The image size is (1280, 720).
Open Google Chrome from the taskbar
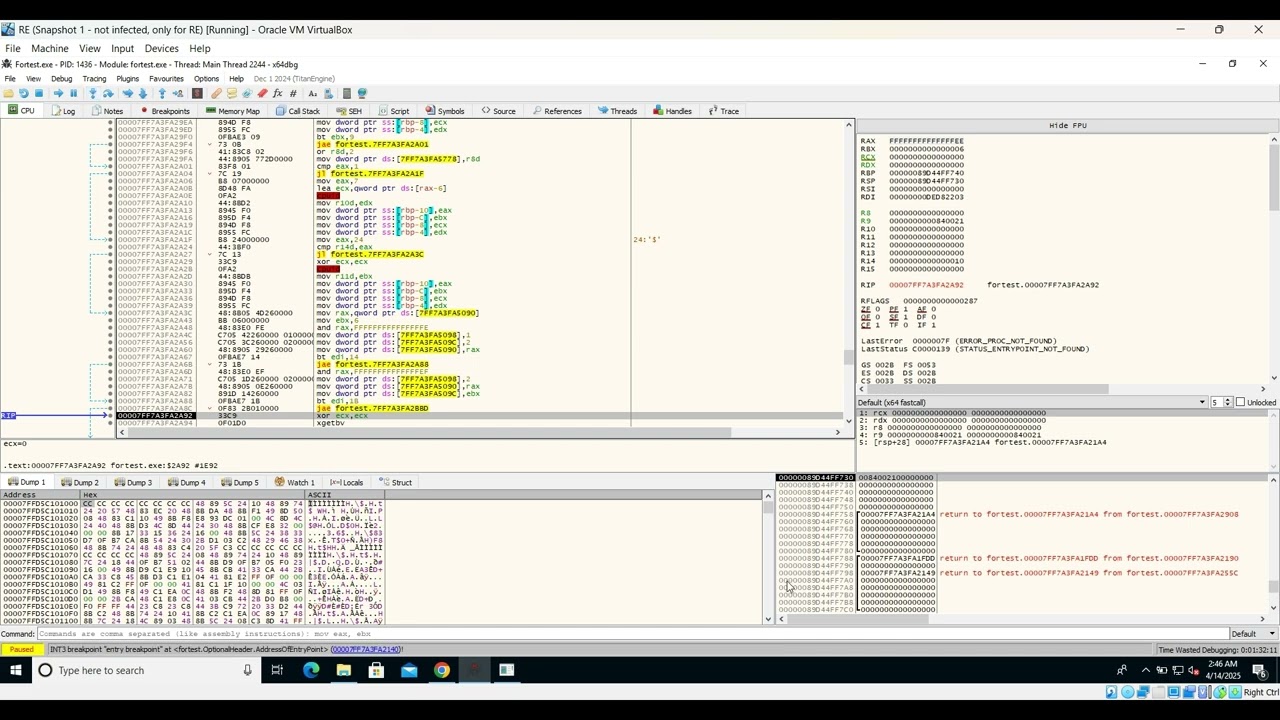pyautogui.click(x=441, y=670)
